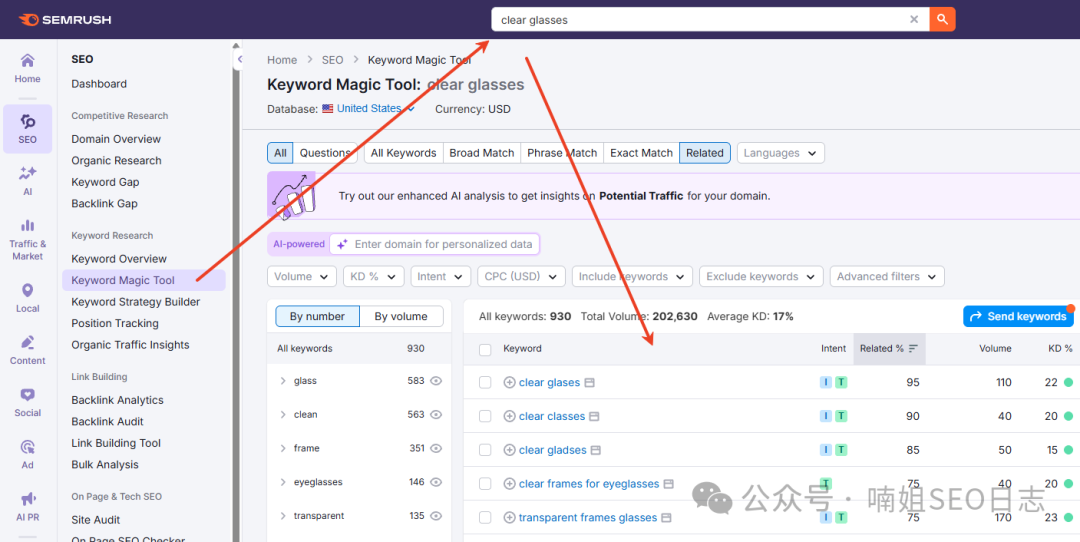This screenshot has width=1080, height=542.
Task: Switch to Questions tab
Action: [325, 153]
